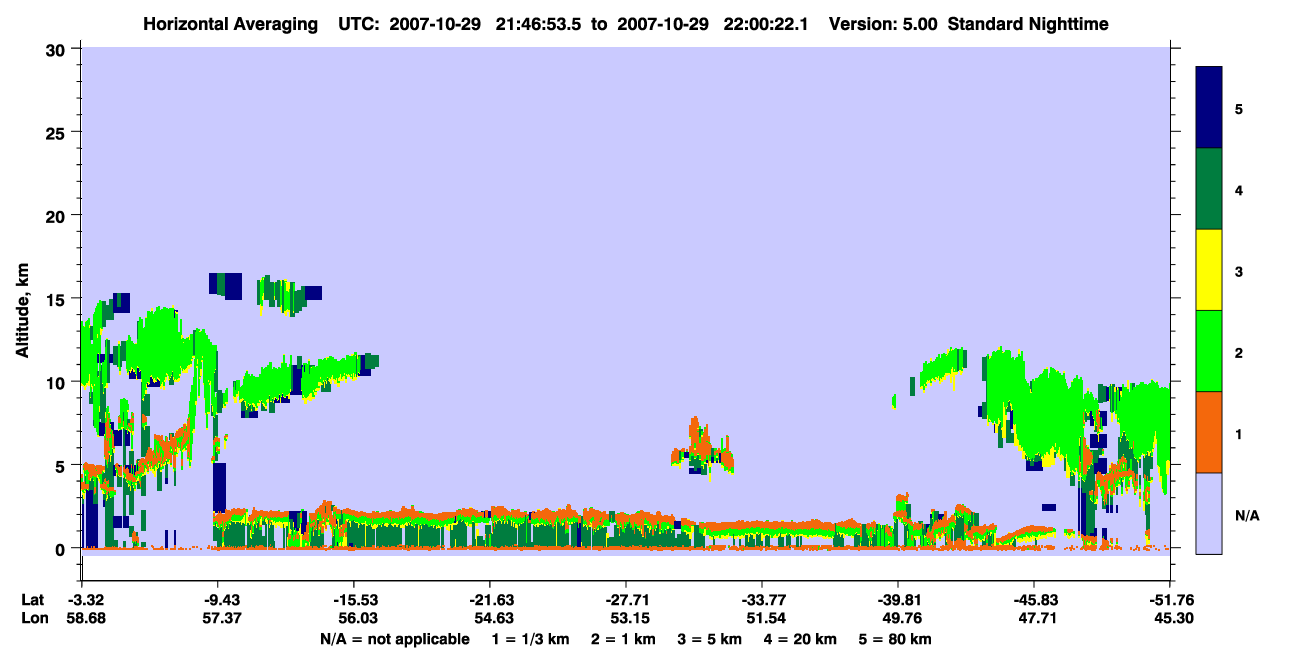Click latitude value -51.76

click(x=1170, y=600)
